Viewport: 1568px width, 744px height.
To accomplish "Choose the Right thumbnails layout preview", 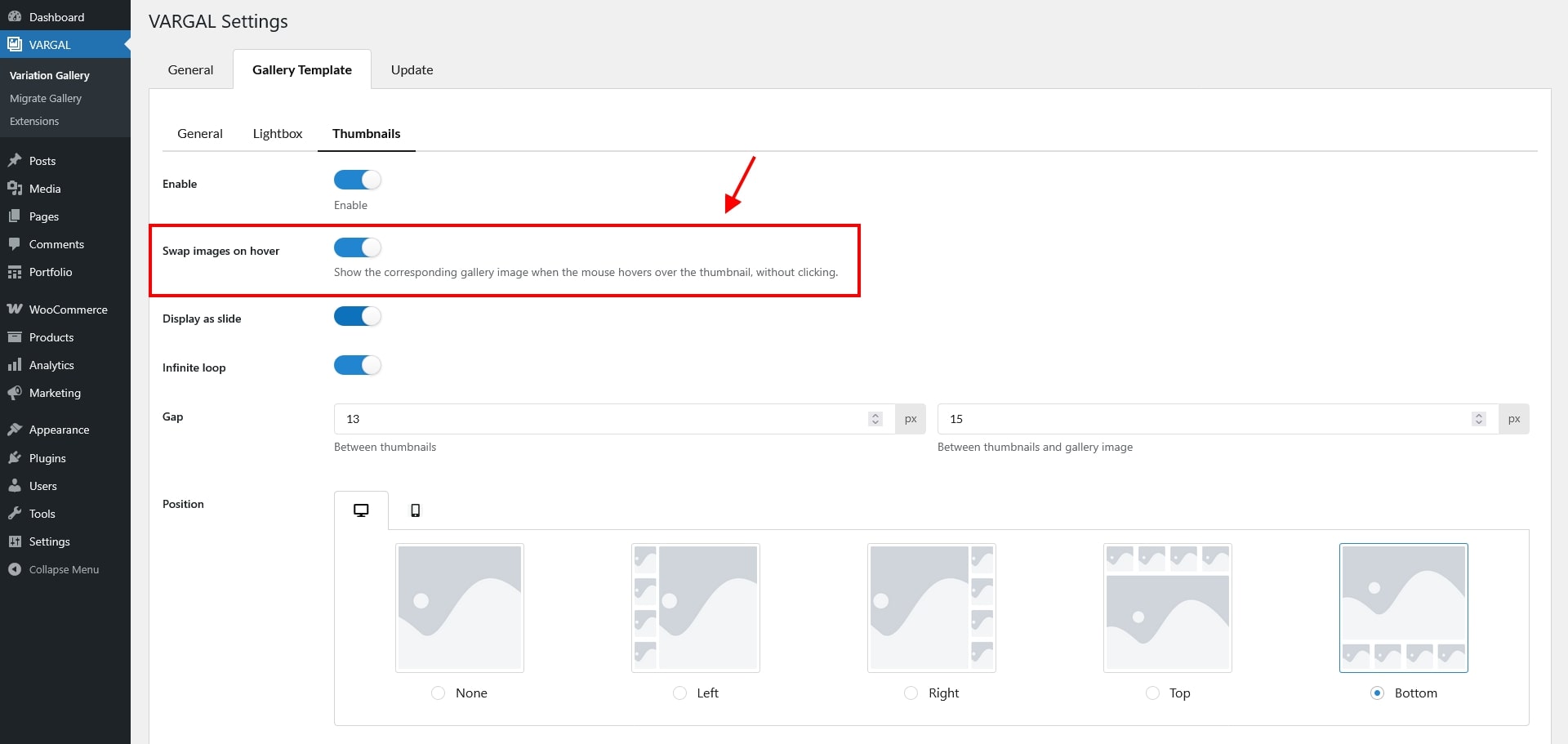I will coord(932,608).
